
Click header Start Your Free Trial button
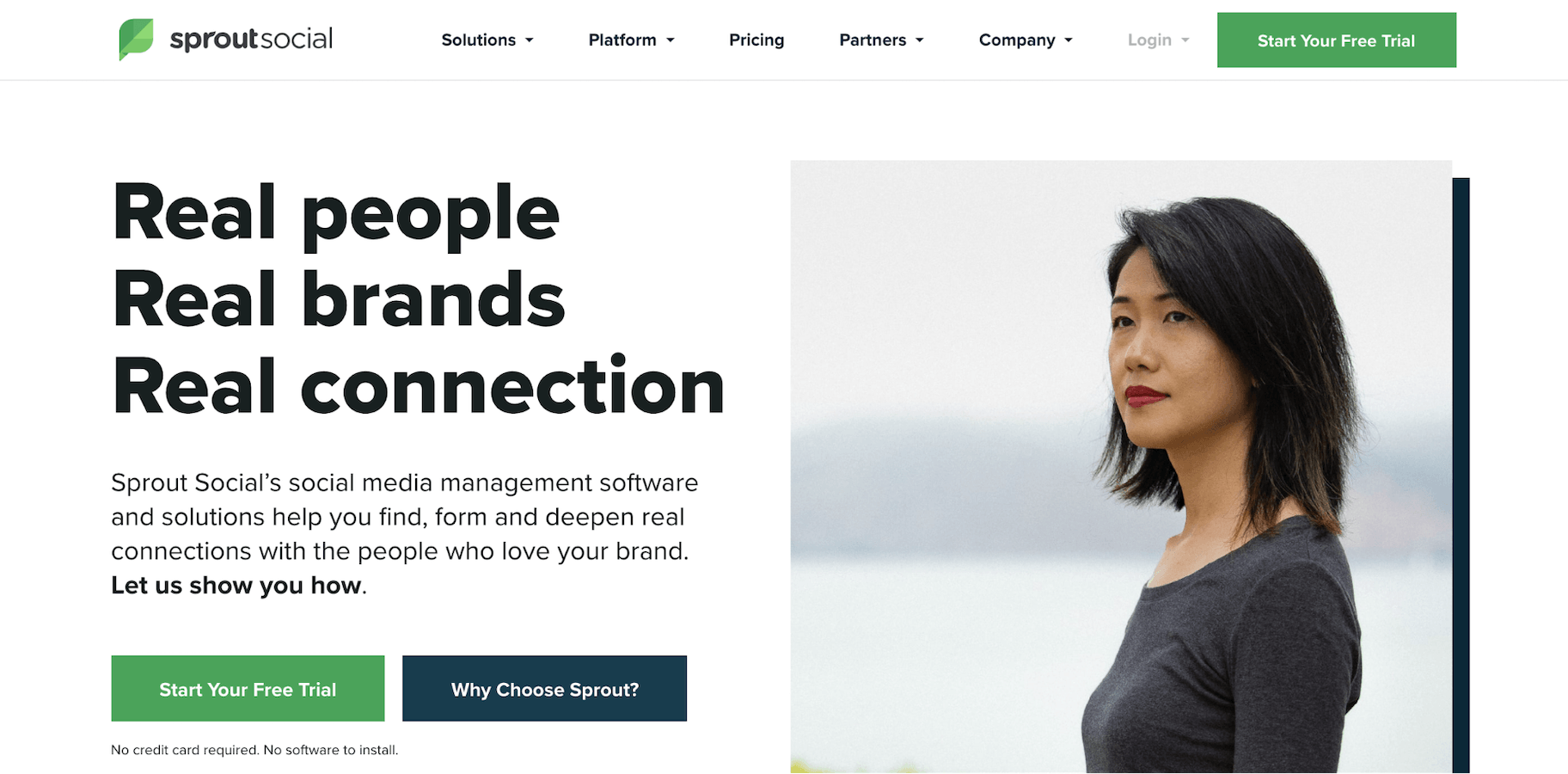tap(1336, 40)
